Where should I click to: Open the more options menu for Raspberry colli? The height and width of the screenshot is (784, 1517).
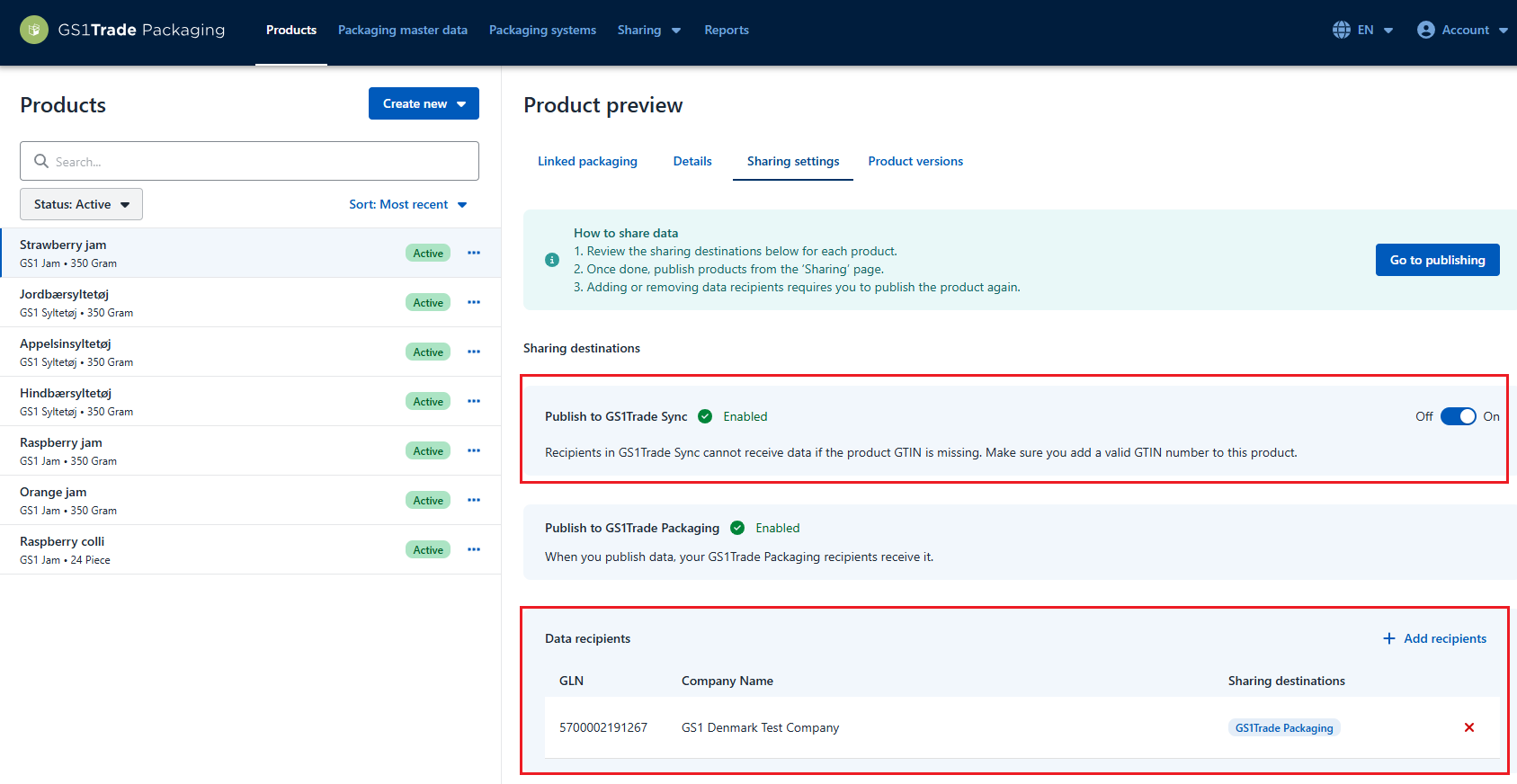coord(474,549)
